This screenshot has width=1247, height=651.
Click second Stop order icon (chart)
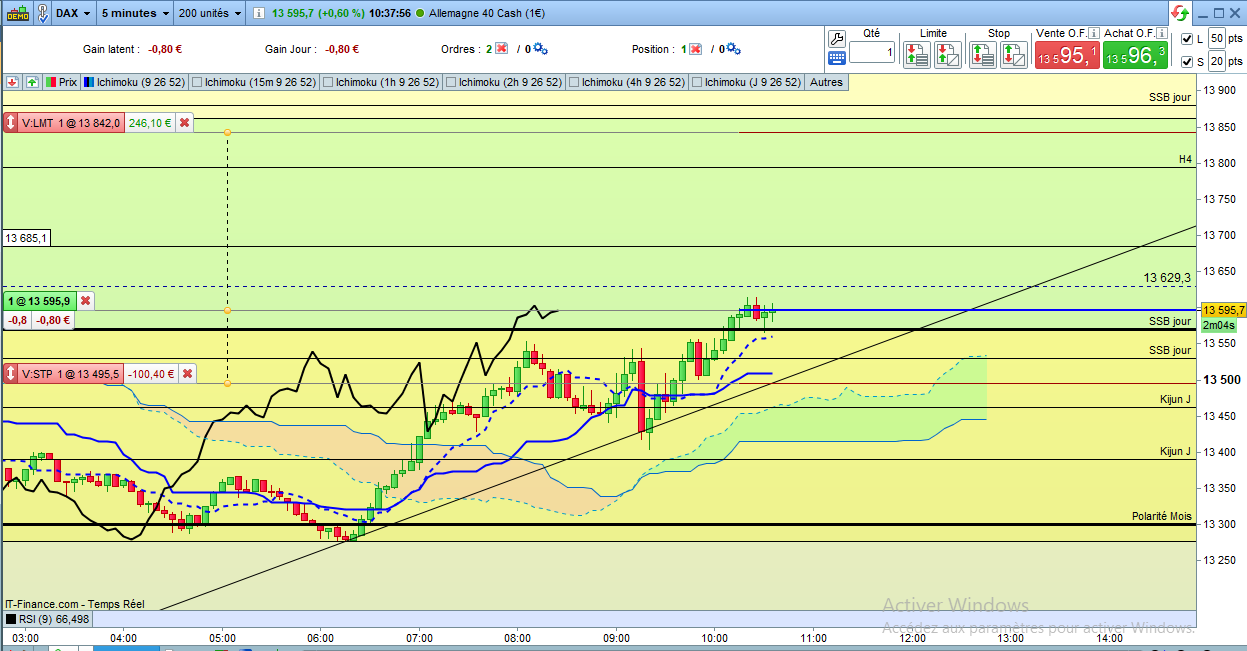click(x=1013, y=55)
